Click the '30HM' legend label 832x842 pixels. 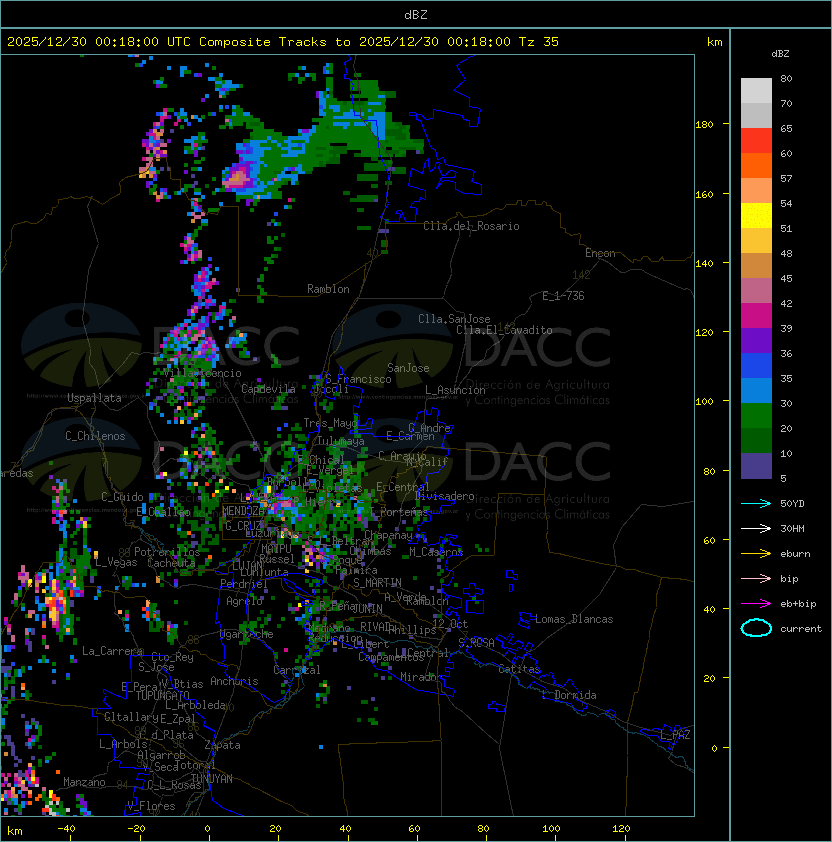coord(792,528)
